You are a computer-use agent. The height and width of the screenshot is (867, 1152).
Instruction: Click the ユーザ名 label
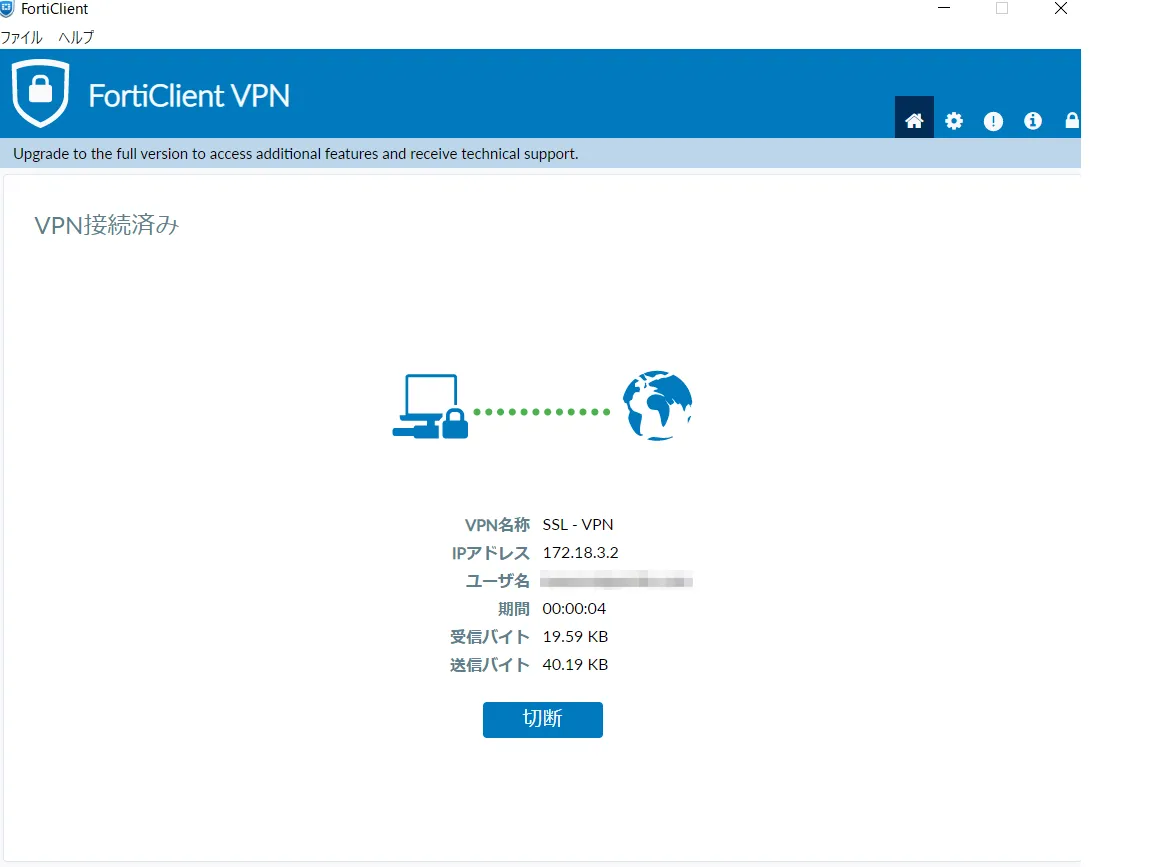click(498, 580)
